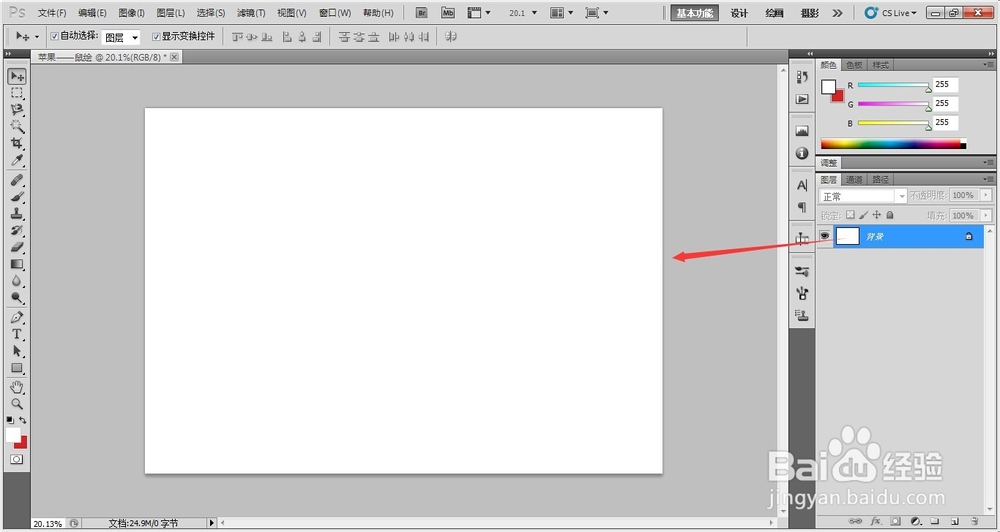1000x532 pixels.
Task: Uncheck the 显示变换控件 checkbox
Action: coord(156,37)
